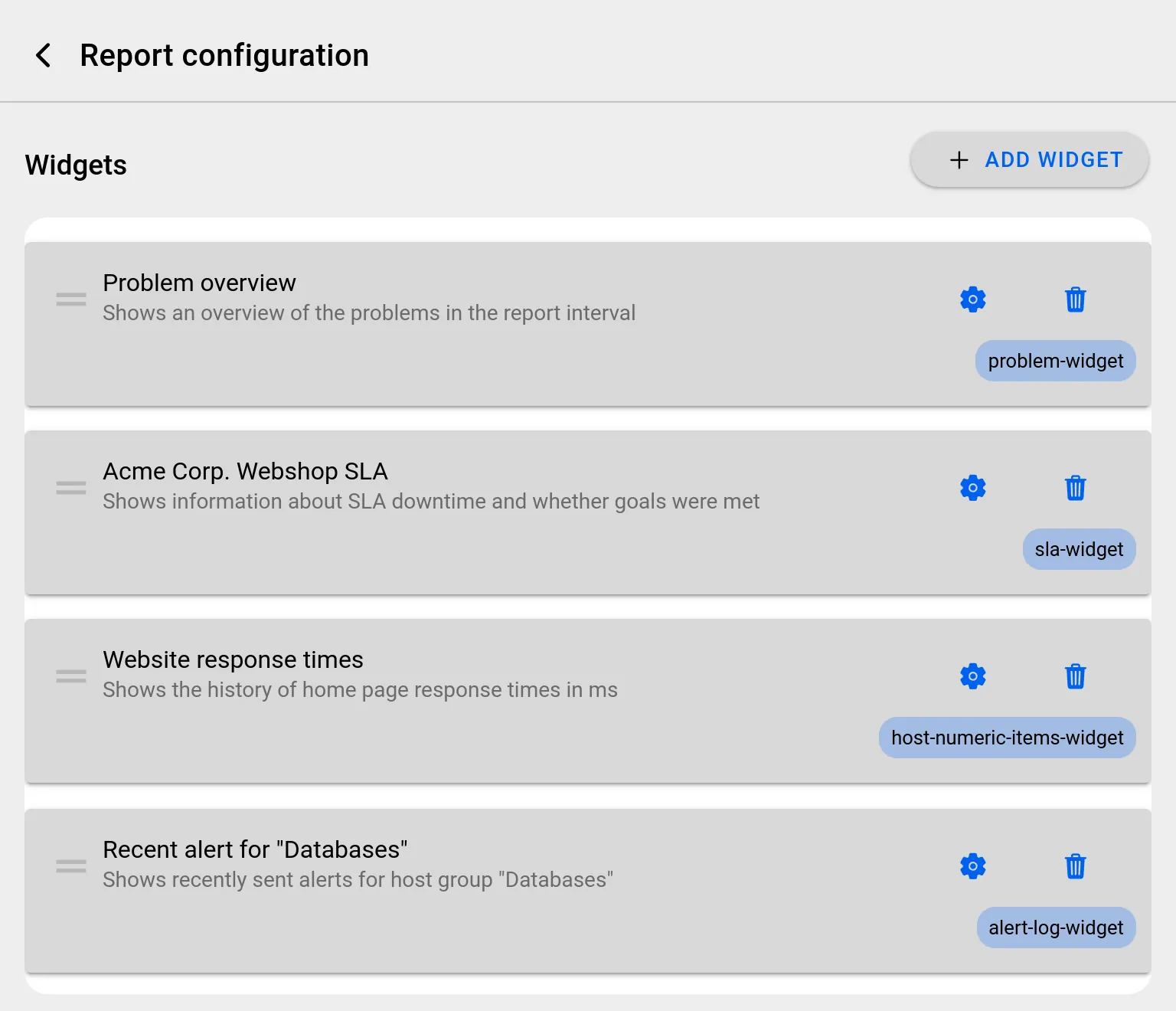Click the Add Widget button
Screen dimensions: 1176x1011
[x=1030, y=159]
